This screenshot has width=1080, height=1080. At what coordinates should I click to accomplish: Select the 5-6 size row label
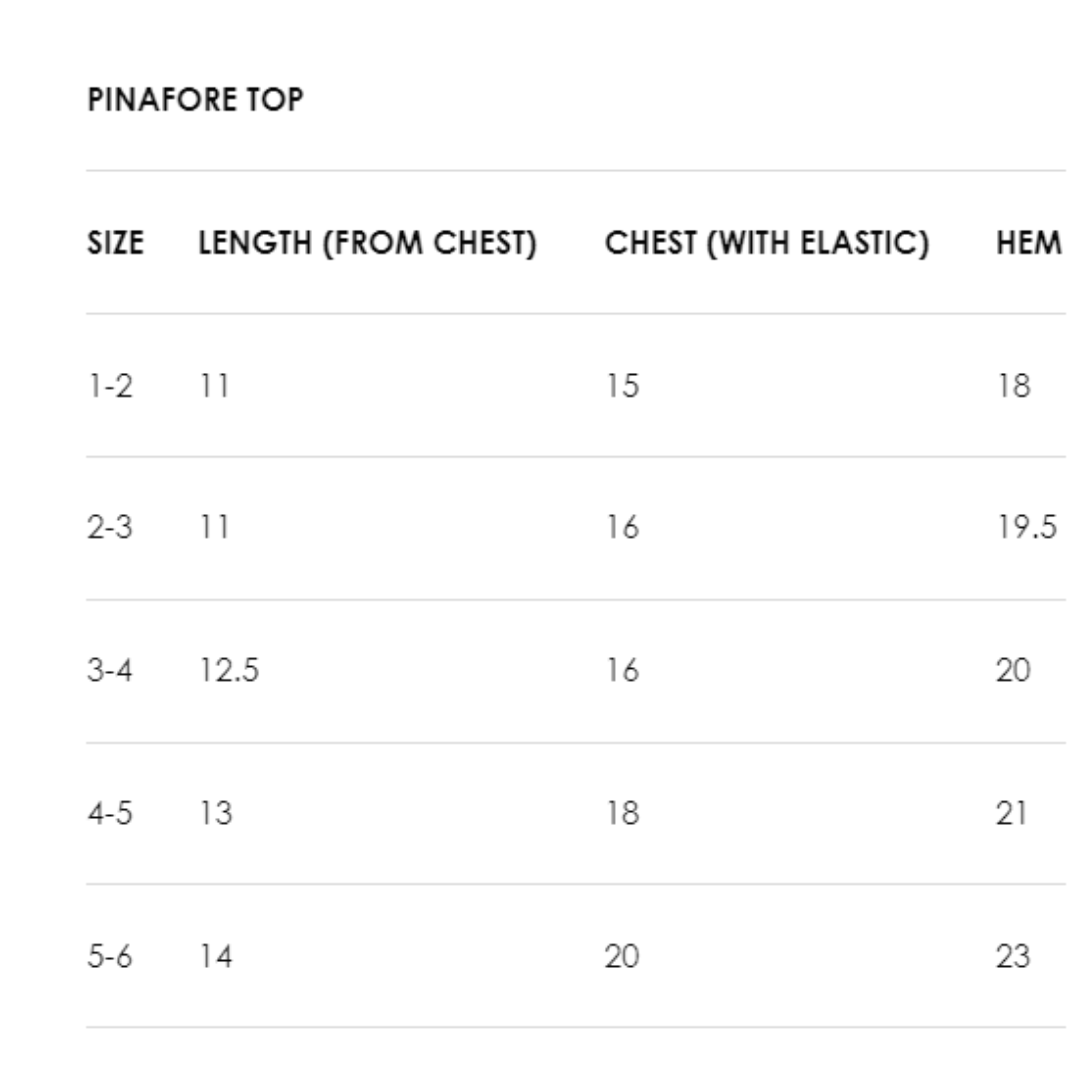[109, 957]
